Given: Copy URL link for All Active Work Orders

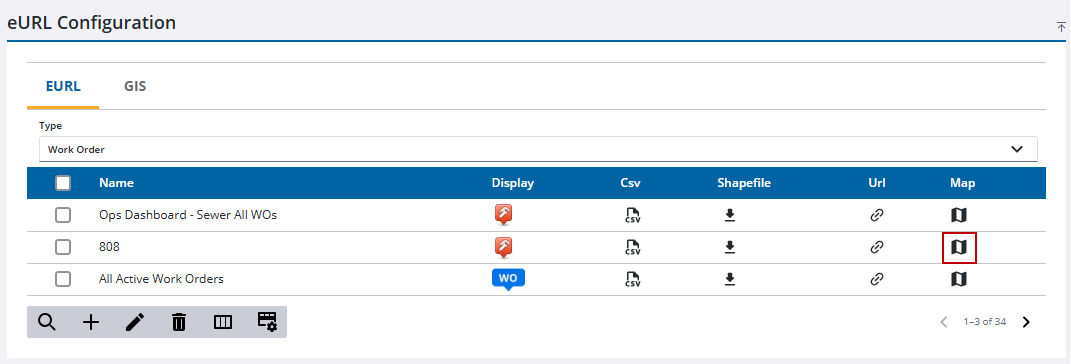Looking at the screenshot, I should tap(877, 279).
